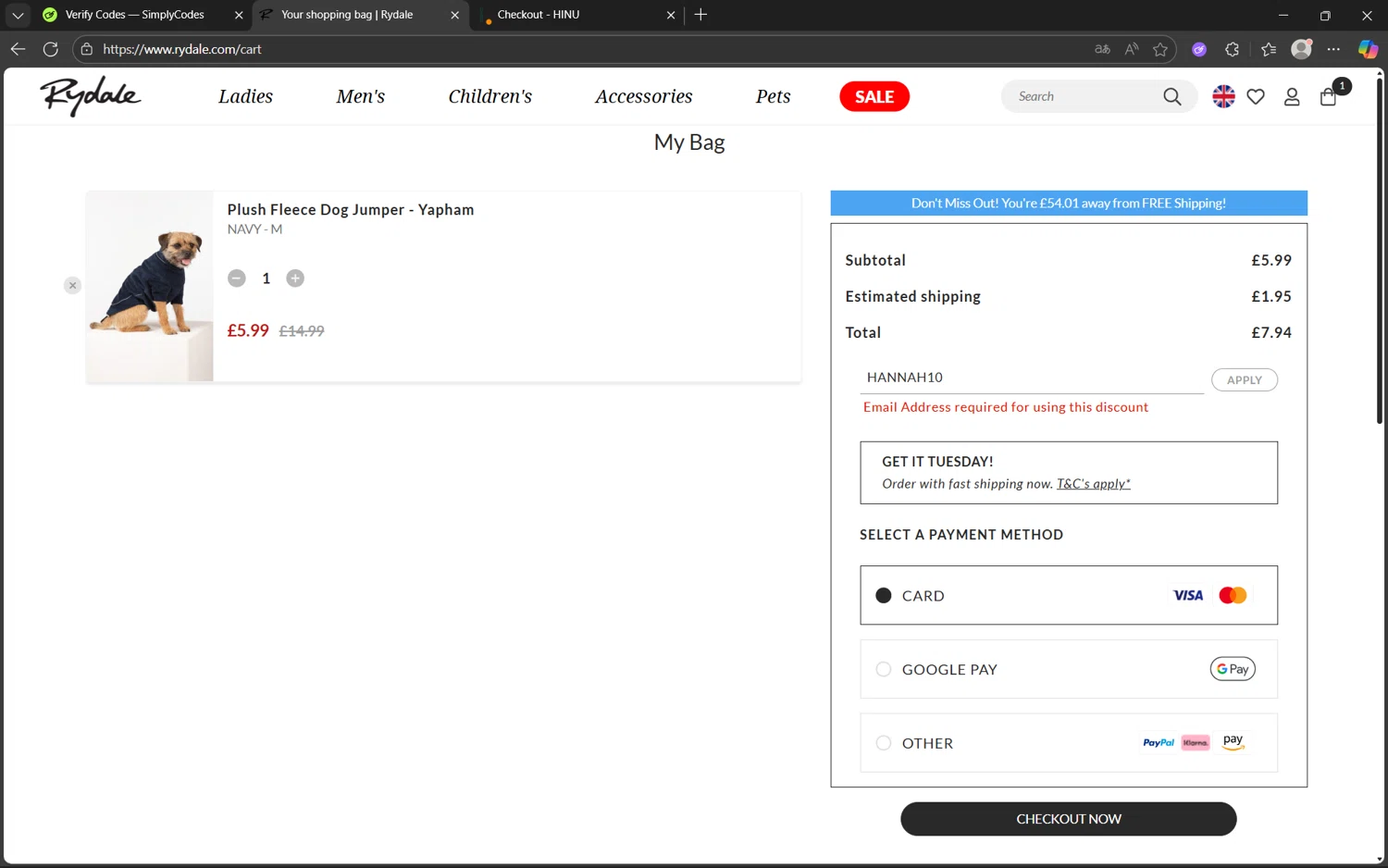This screenshot has height=868, width=1388.
Task: Open the T&C's apply link
Action: click(1094, 484)
